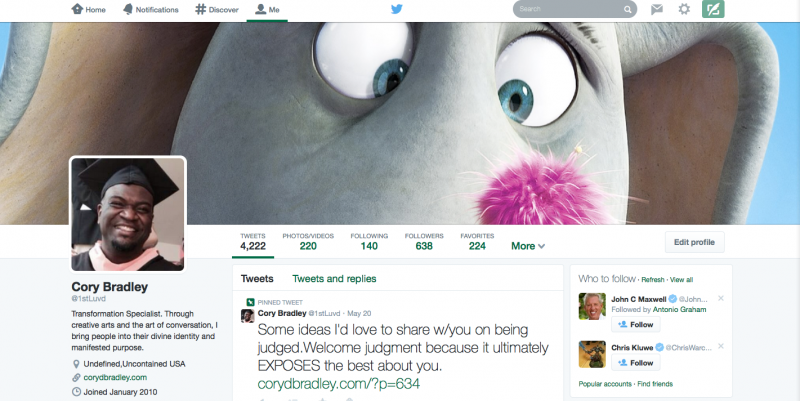Viewport: 800px width, 401px height.
Task: Switch to Tweets and replies tab
Action: click(x=334, y=279)
